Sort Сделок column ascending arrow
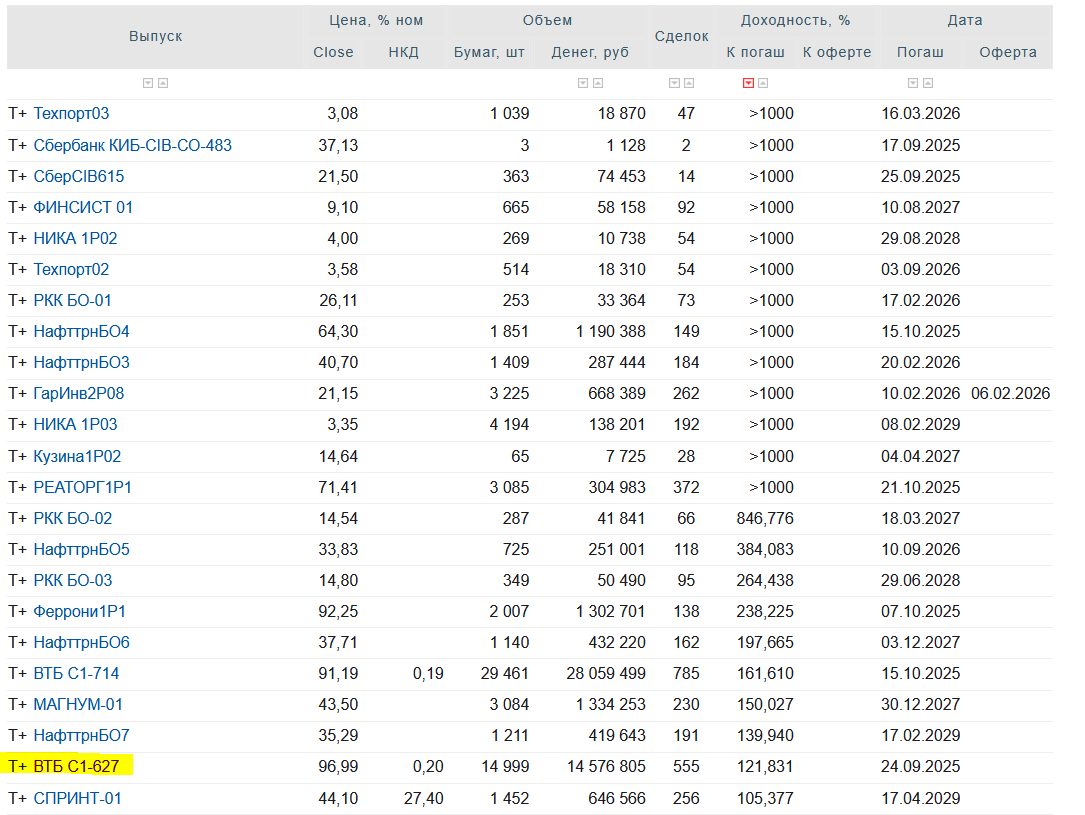 pos(689,83)
